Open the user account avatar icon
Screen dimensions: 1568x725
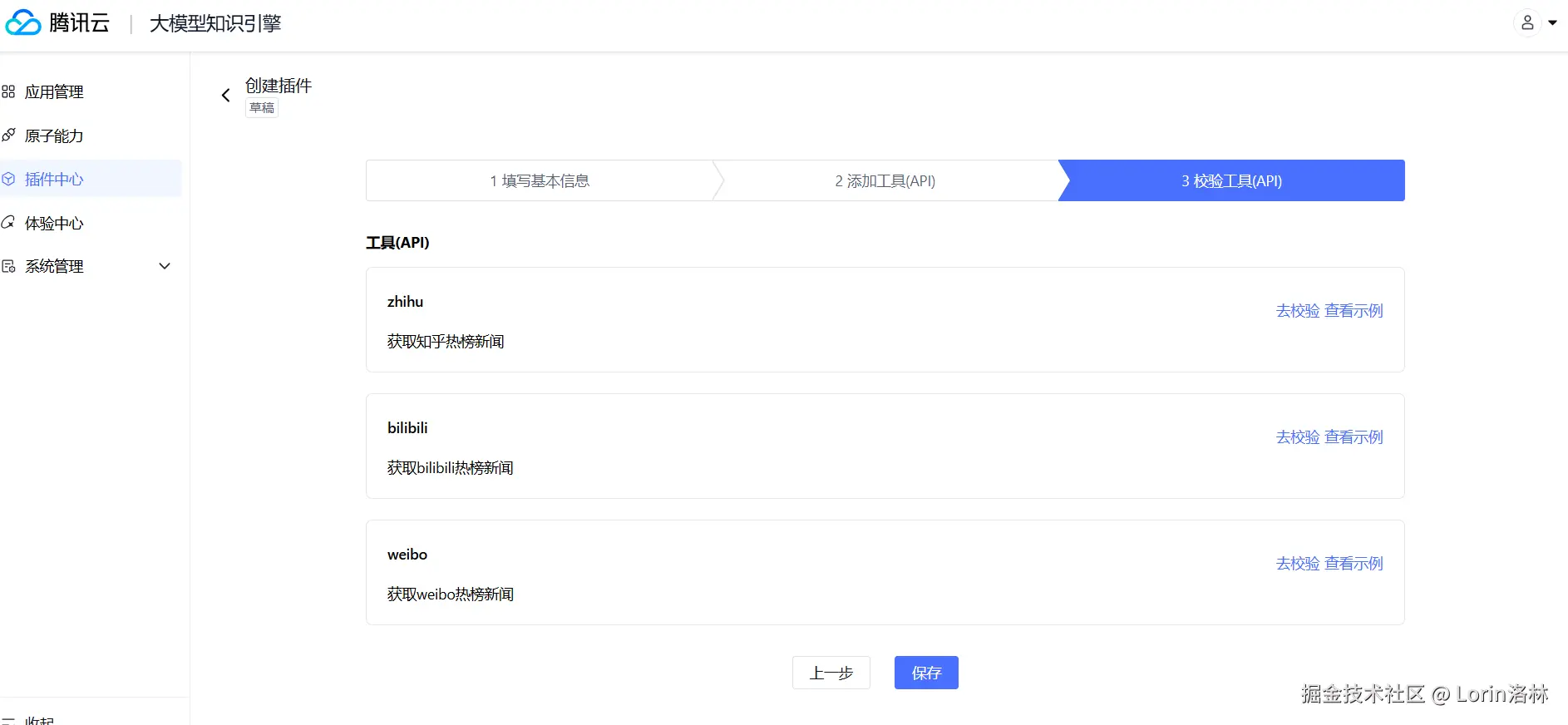pos(1527,22)
